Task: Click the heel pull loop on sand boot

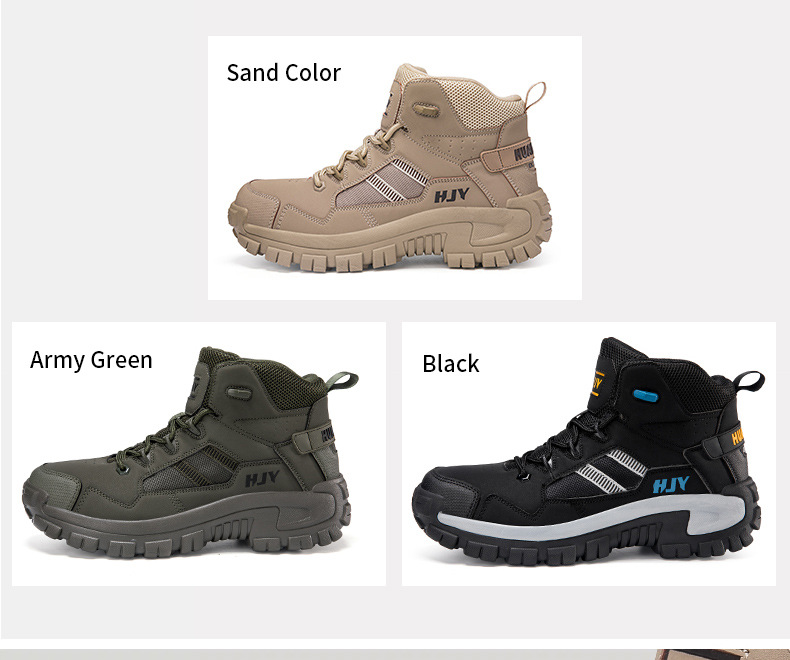Action: point(535,96)
